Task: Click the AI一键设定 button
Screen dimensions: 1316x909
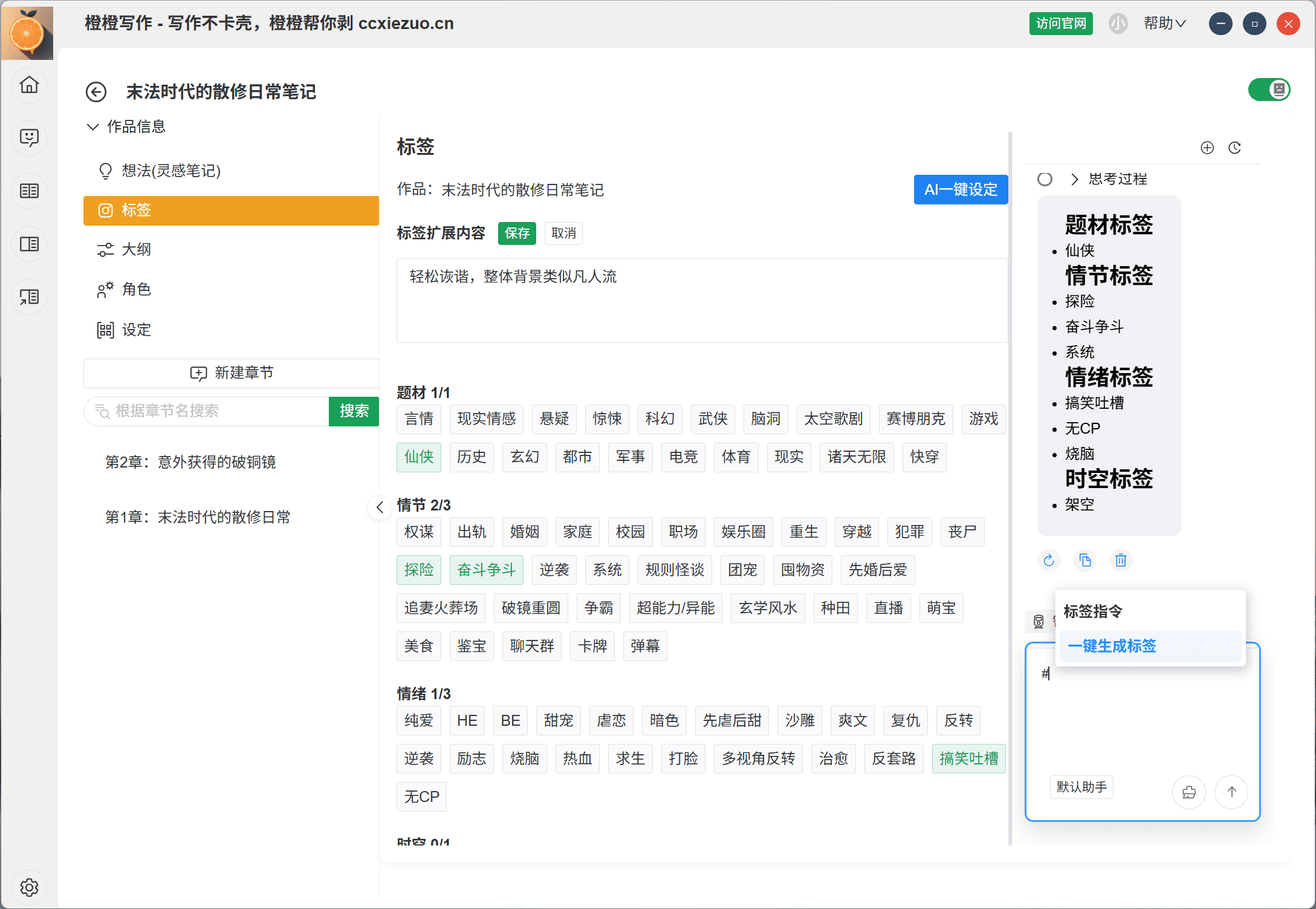Action: pyautogui.click(x=960, y=190)
